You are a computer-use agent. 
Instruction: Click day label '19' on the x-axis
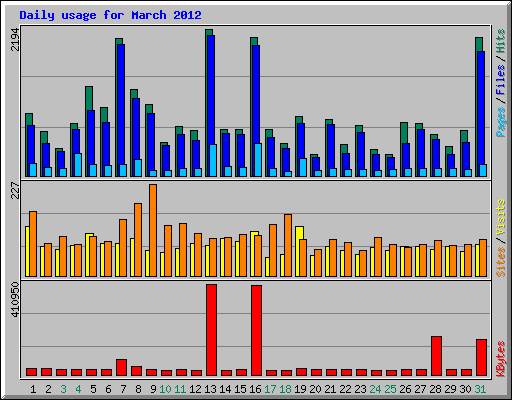(300, 389)
